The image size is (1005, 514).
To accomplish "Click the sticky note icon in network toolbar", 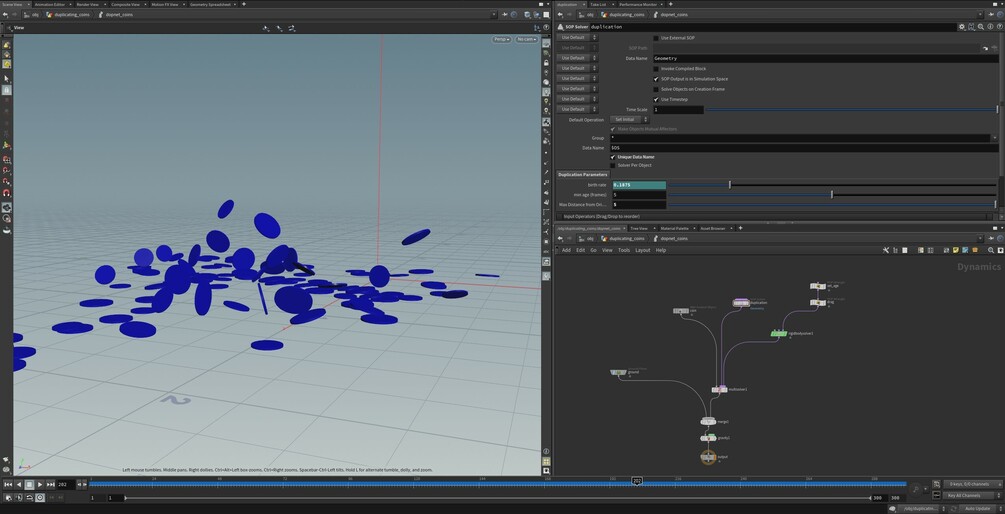I will [x=955, y=250].
